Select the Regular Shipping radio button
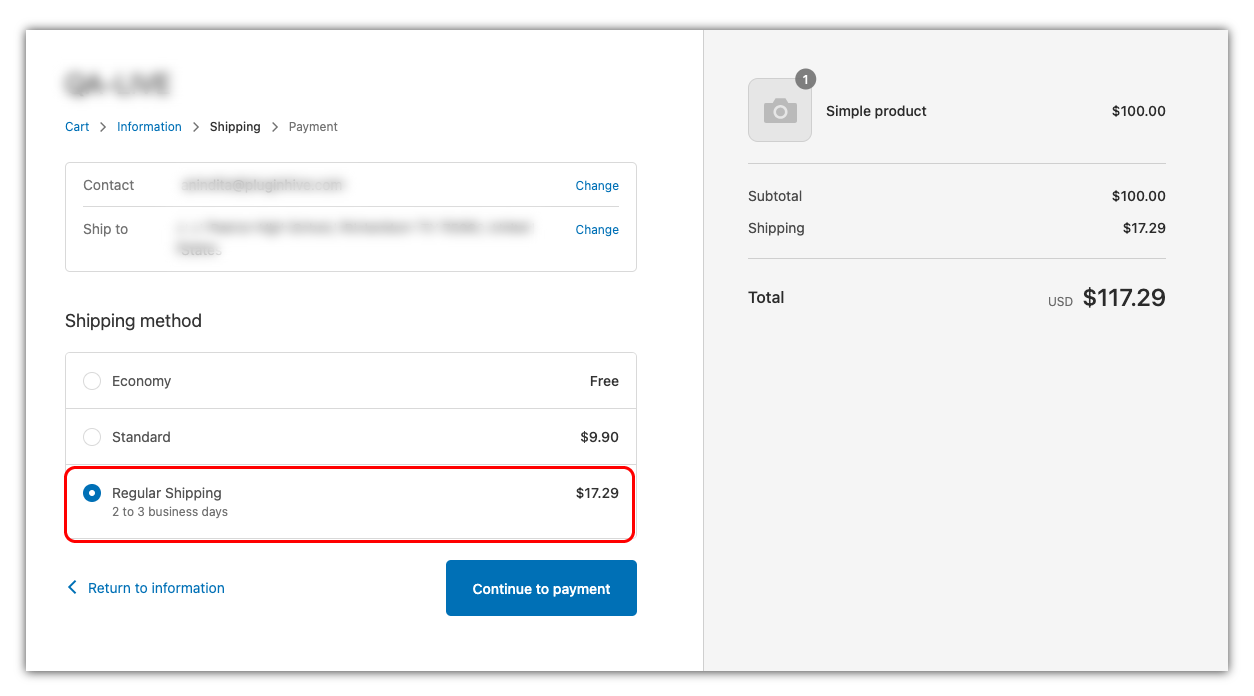Image resolution: width=1254 pixels, height=696 pixels. (92, 493)
